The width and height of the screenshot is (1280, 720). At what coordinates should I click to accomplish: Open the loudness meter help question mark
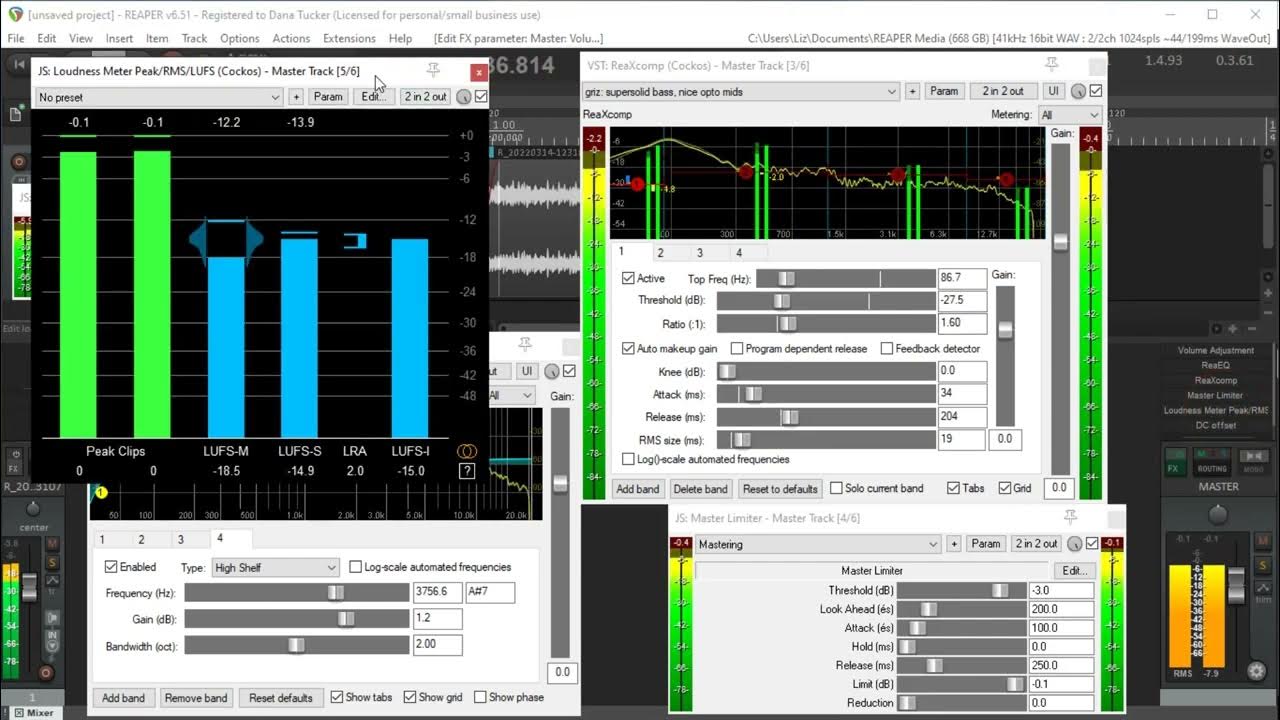[466, 471]
